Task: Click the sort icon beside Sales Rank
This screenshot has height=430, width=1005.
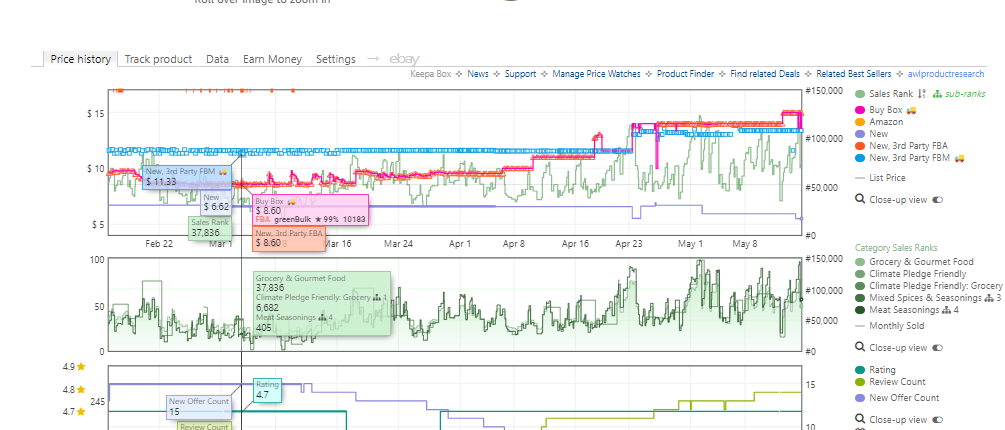Action: (x=922, y=94)
